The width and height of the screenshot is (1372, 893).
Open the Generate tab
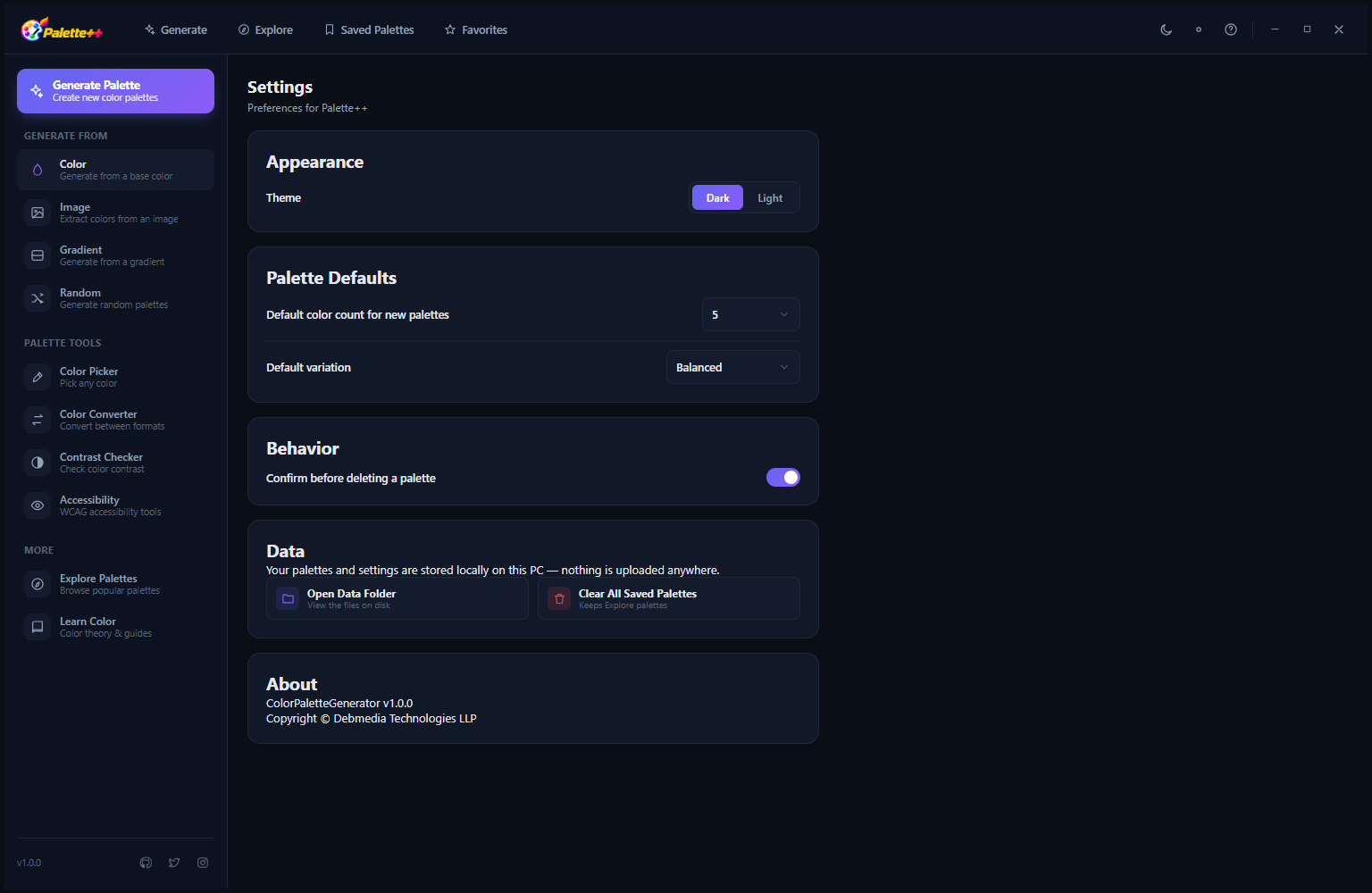point(176,29)
